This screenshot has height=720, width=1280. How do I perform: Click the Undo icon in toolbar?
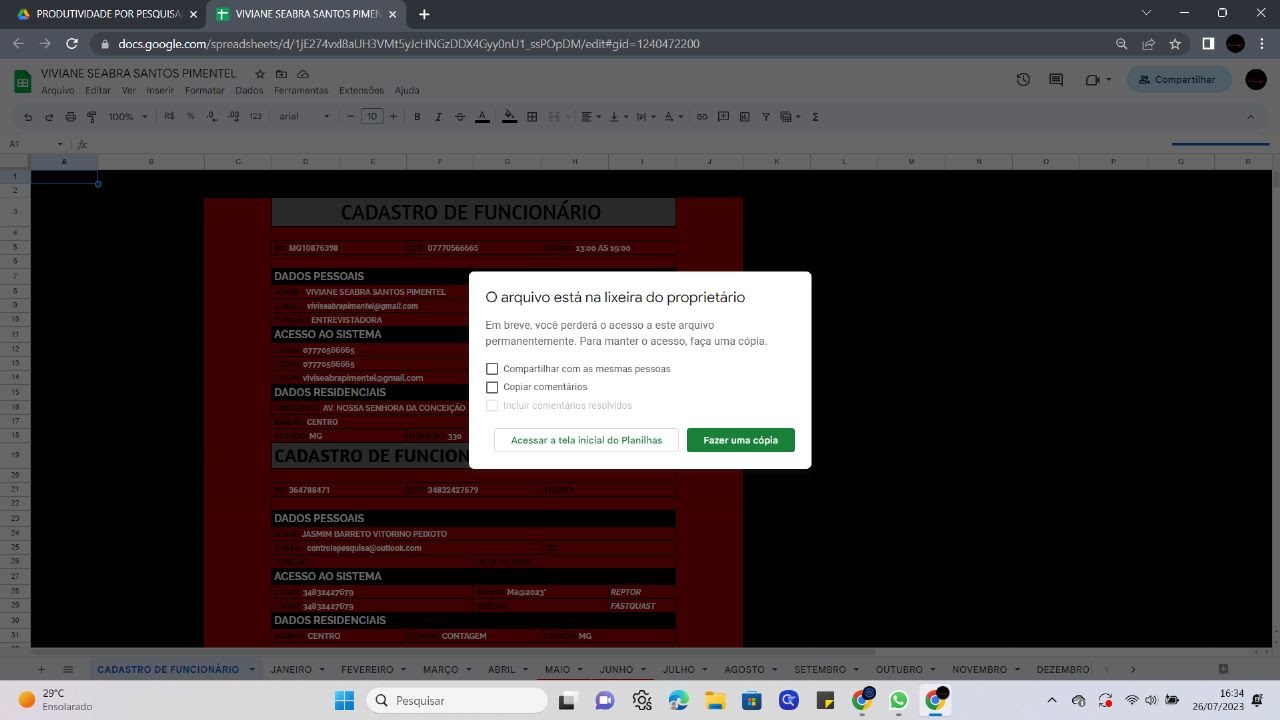pyautogui.click(x=28, y=117)
